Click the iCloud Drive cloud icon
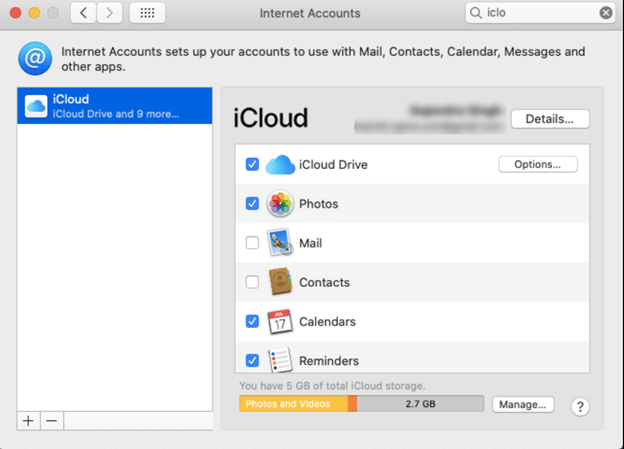 (x=280, y=165)
